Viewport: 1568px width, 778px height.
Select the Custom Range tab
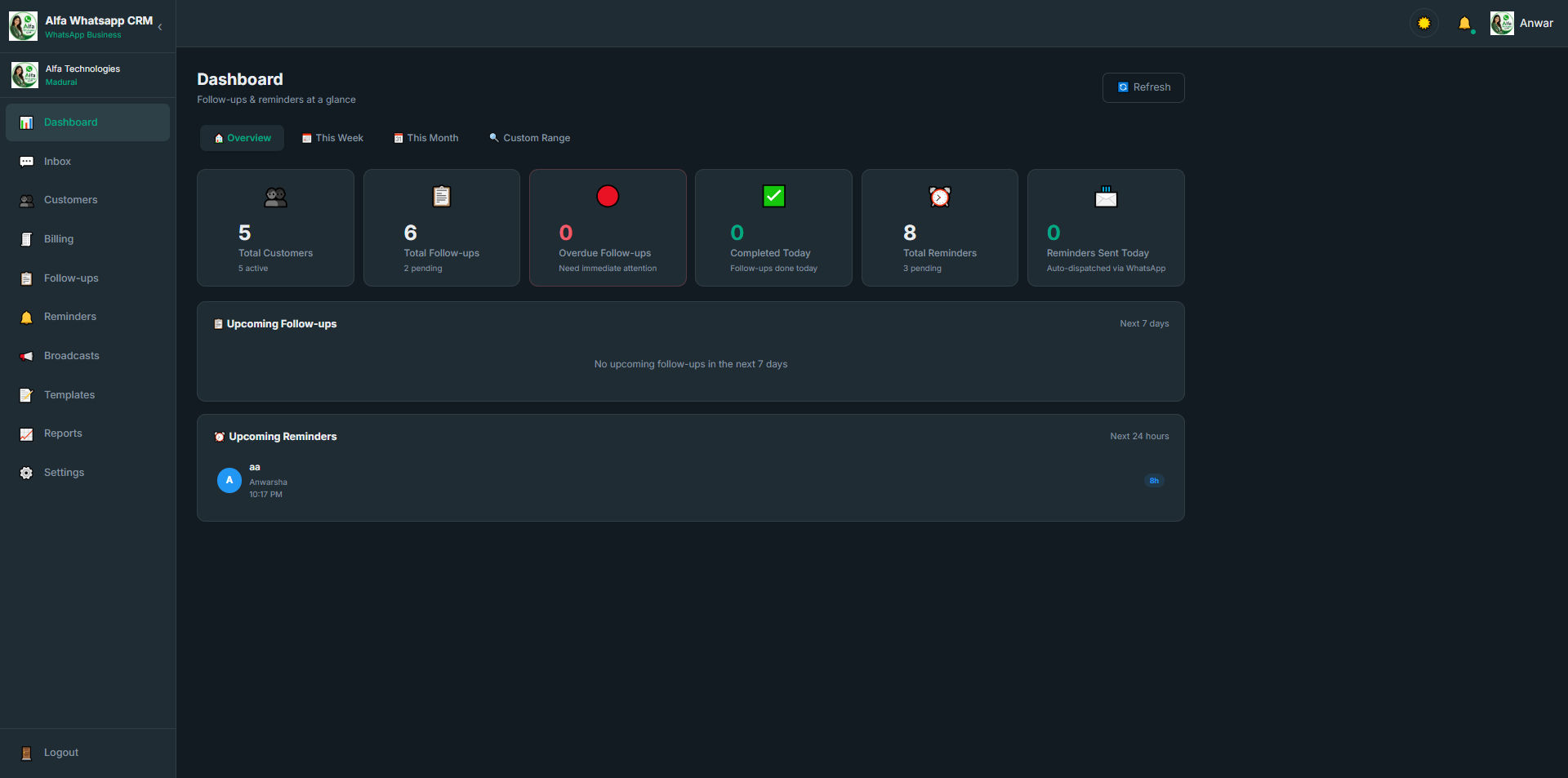530,138
